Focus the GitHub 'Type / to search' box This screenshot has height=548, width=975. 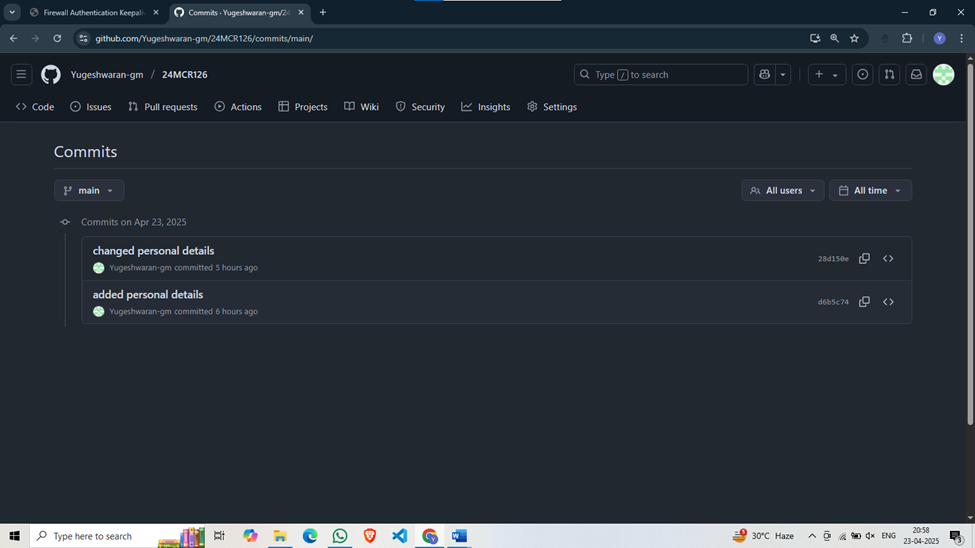pyautogui.click(x=661, y=75)
